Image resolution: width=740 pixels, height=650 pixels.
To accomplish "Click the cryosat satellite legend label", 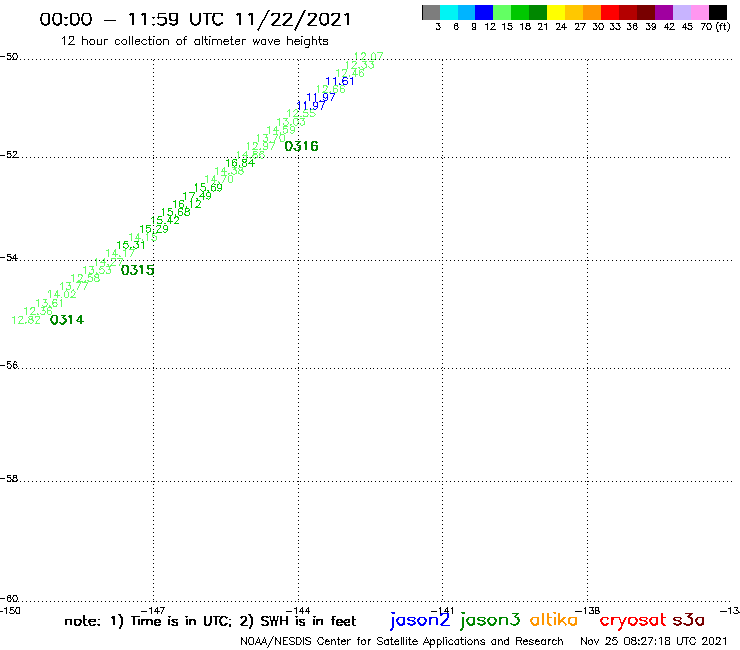I will coord(633,620).
